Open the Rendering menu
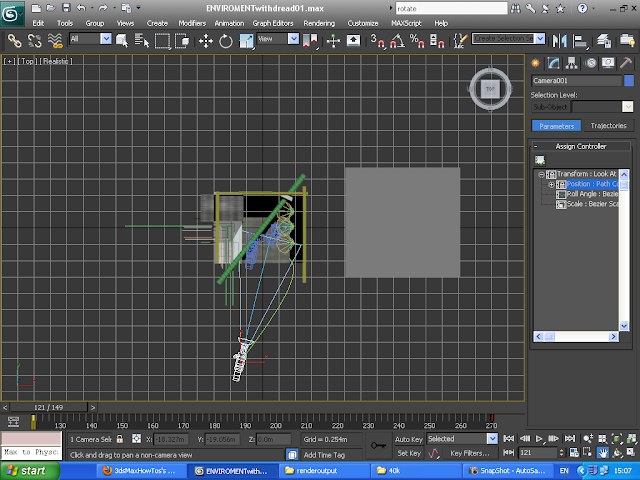Image resolution: width=640 pixels, height=480 pixels. 319,22
